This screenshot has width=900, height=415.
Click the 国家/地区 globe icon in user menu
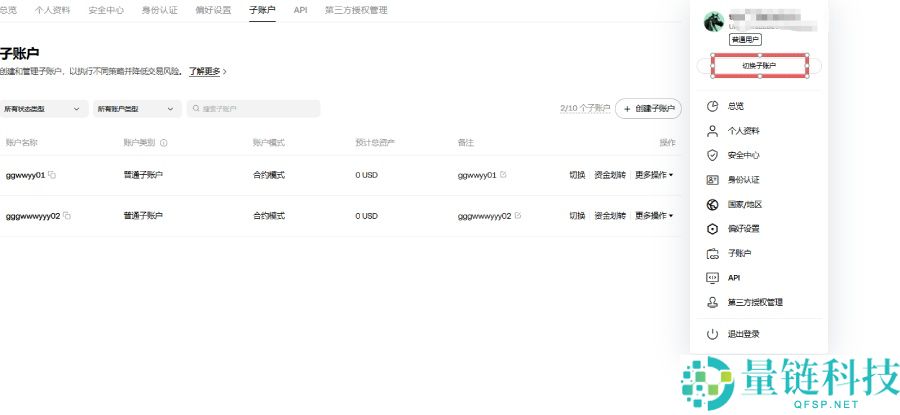[x=712, y=204]
